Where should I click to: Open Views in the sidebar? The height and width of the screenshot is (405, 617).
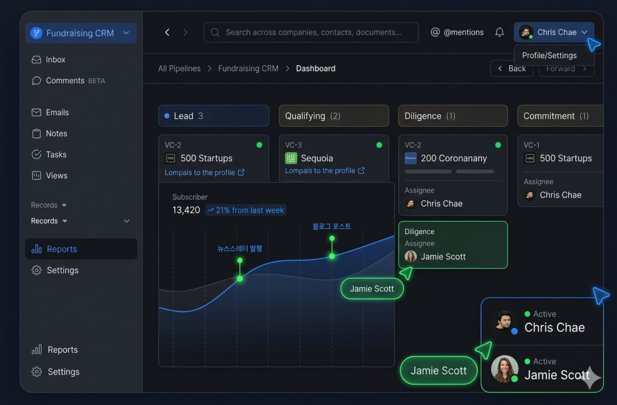point(56,176)
